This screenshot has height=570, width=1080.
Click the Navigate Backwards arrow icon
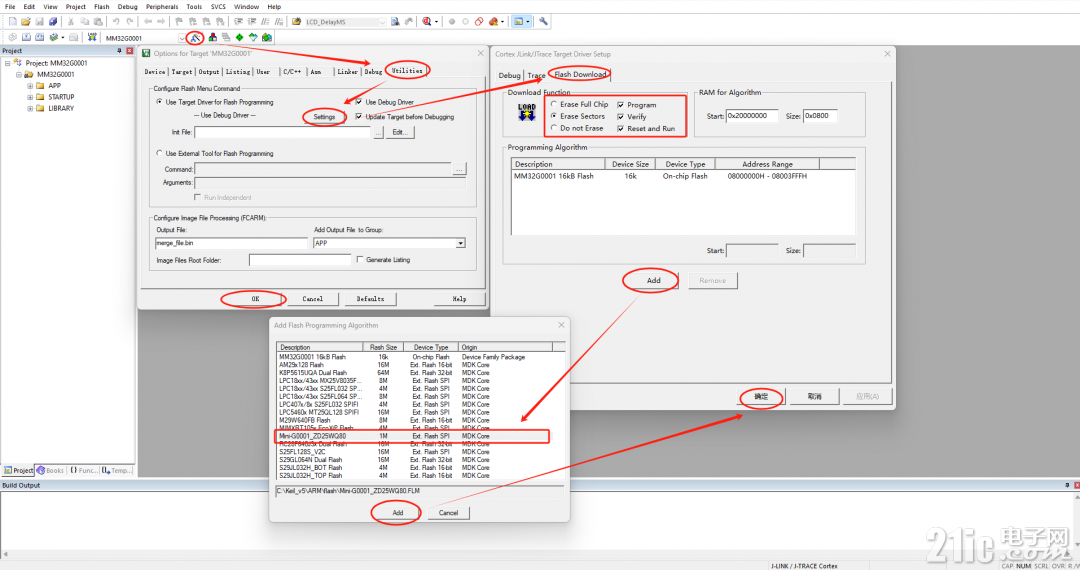click(x=147, y=21)
